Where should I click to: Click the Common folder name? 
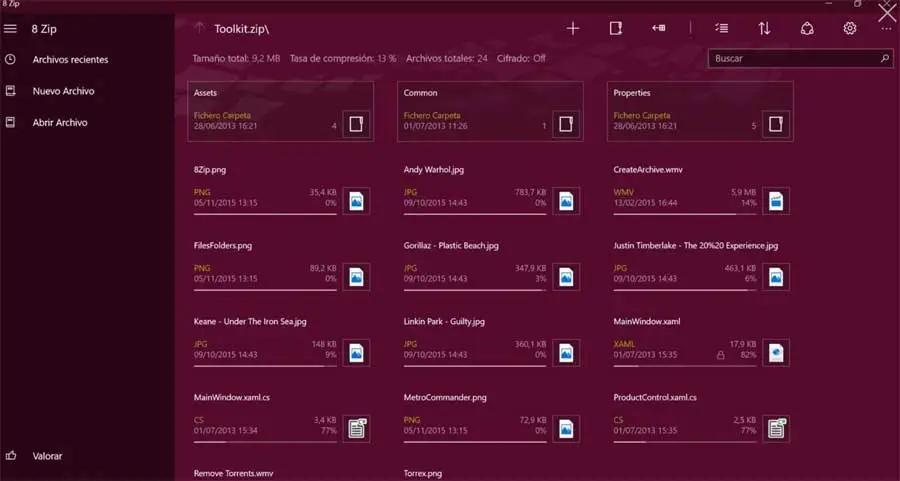pyautogui.click(x=420, y=93)
